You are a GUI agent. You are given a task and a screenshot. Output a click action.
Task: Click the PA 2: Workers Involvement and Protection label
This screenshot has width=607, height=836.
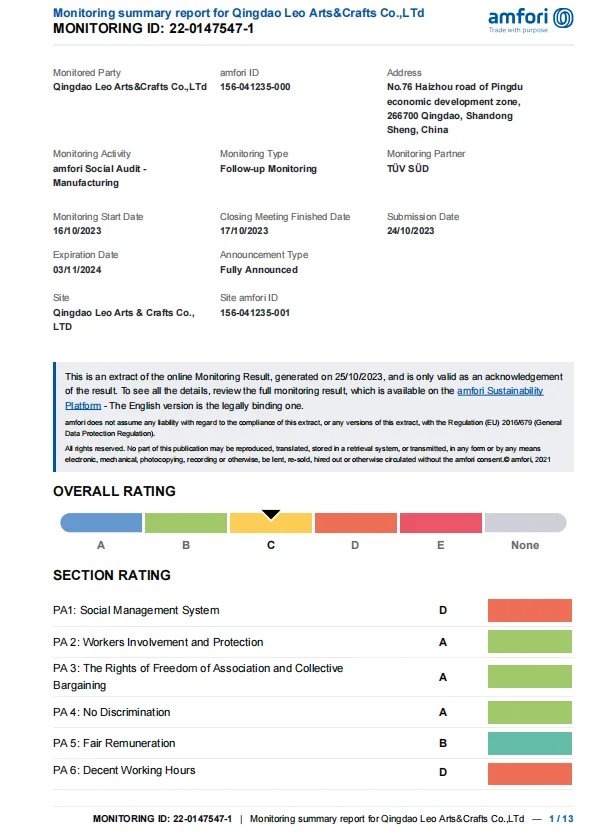click(x=158, y=642)
